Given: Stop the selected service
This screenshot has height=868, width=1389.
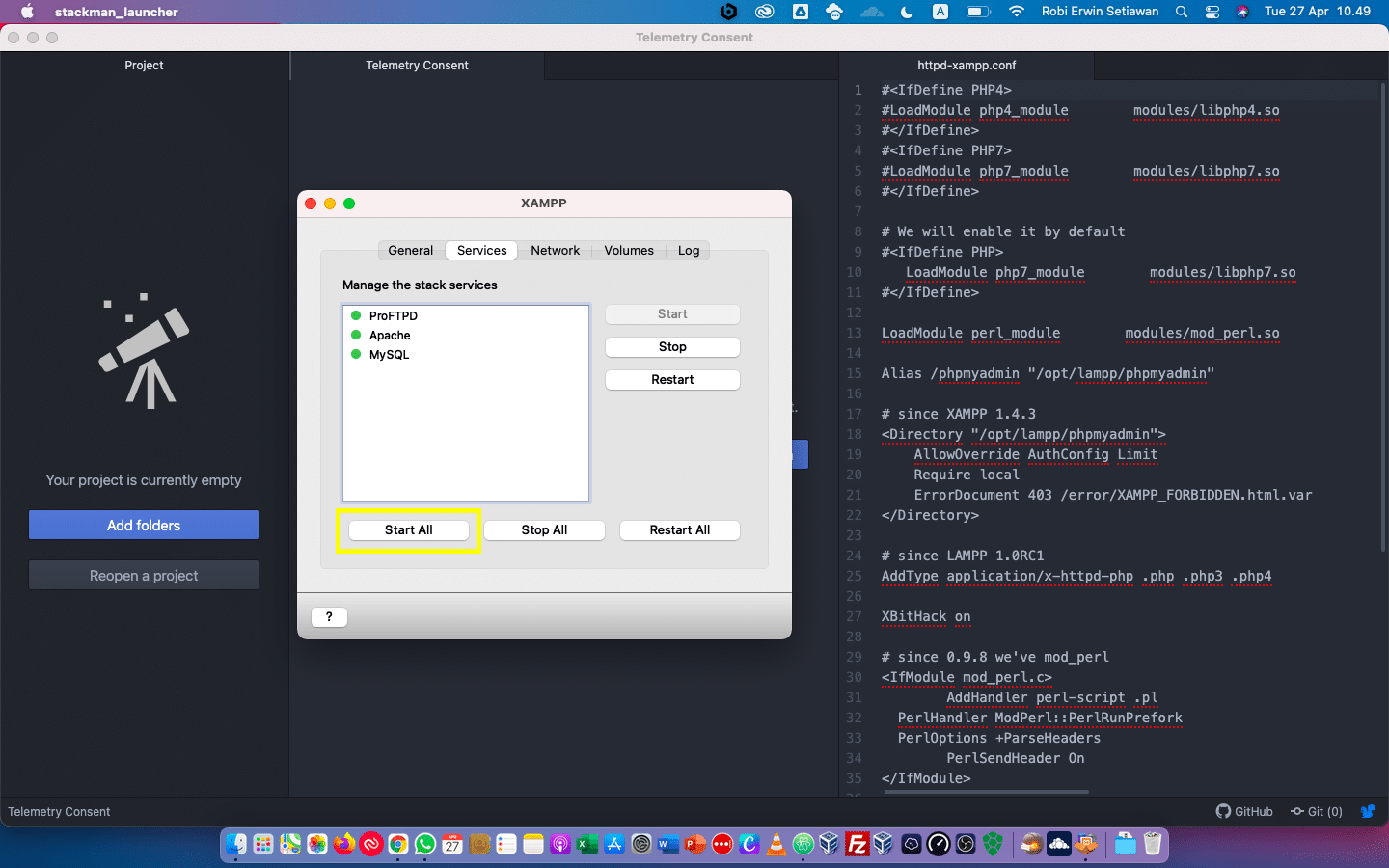Looking at the screenshot, I should tap(672, 347).
